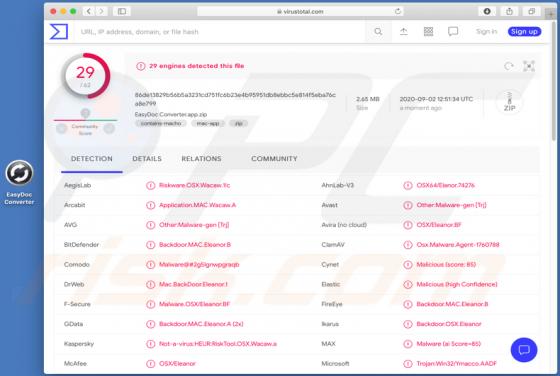
Task: Click Mac.BackDoor.Eleanor.1 DrWeb result
Action: point(193,284)
